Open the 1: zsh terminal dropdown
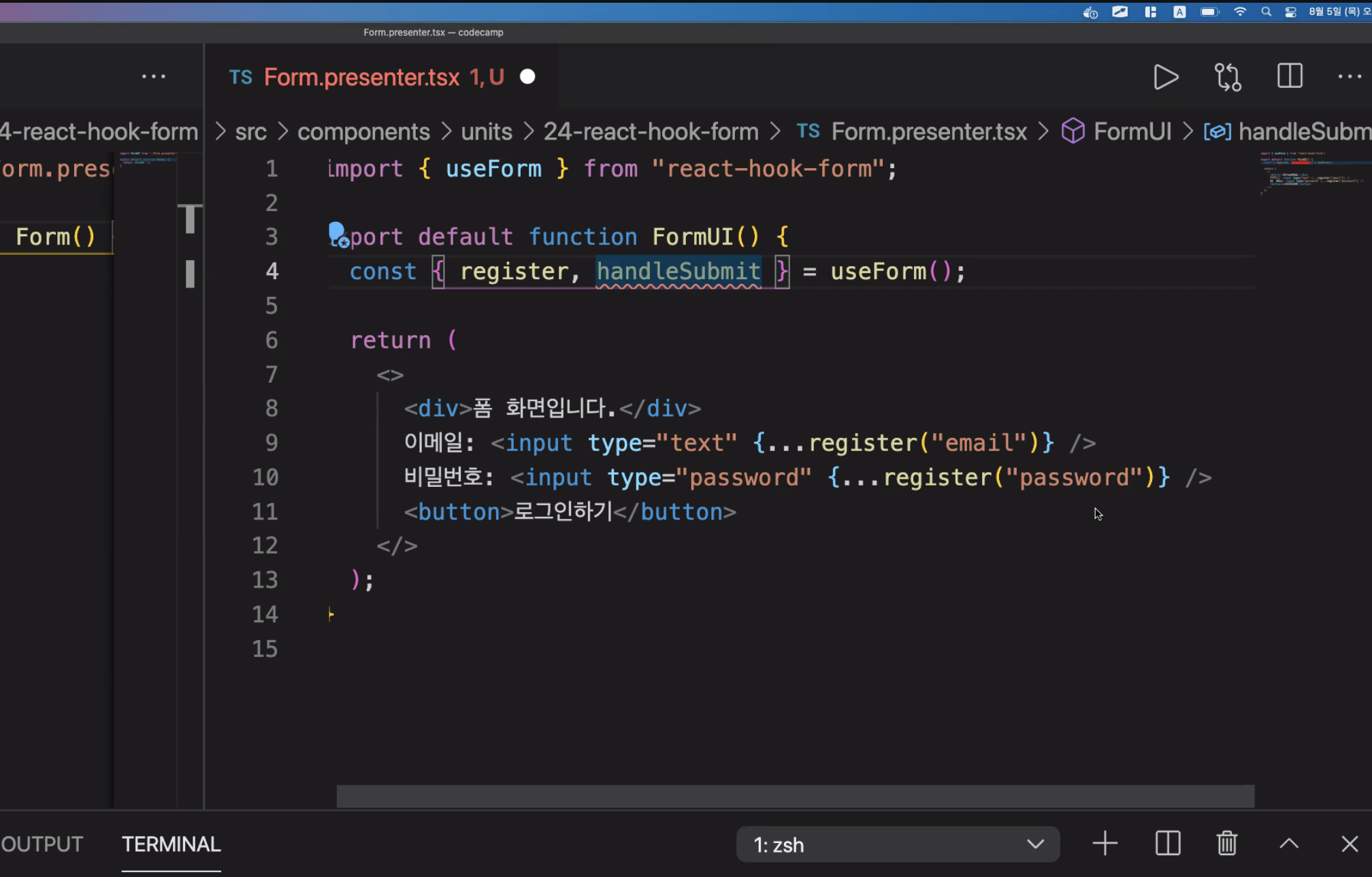The image size is (1372, 877). pos(897,844)
